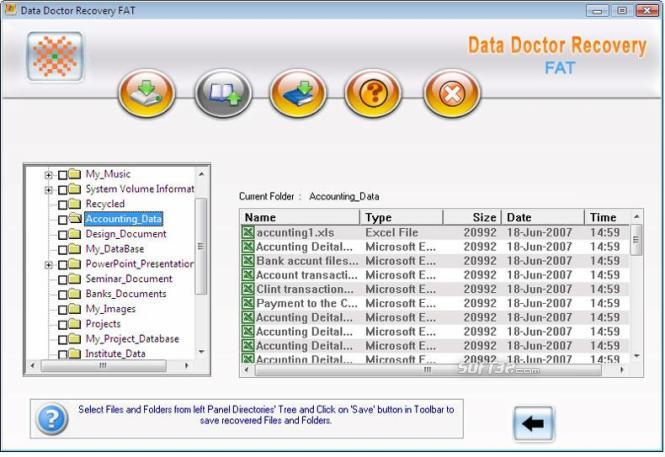665x457 pixels.
Task: Check the PowerPoint_Presentation checkbox
Action: click(62, 265)
